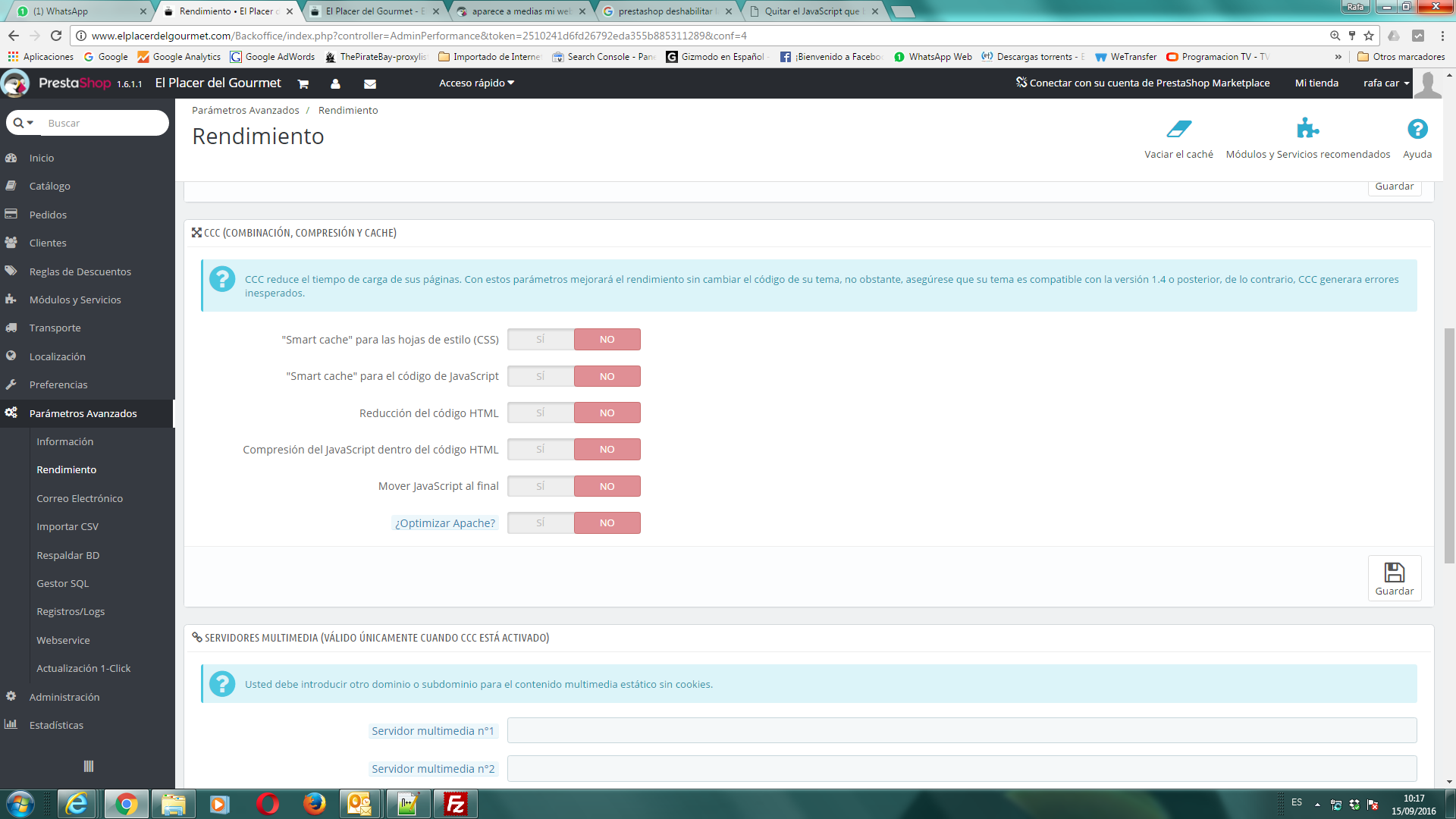The height and width of the screenshot is (819, 1456).
Task: Set Reducción del código HTML to SÍ
Action: click(541, 413)
